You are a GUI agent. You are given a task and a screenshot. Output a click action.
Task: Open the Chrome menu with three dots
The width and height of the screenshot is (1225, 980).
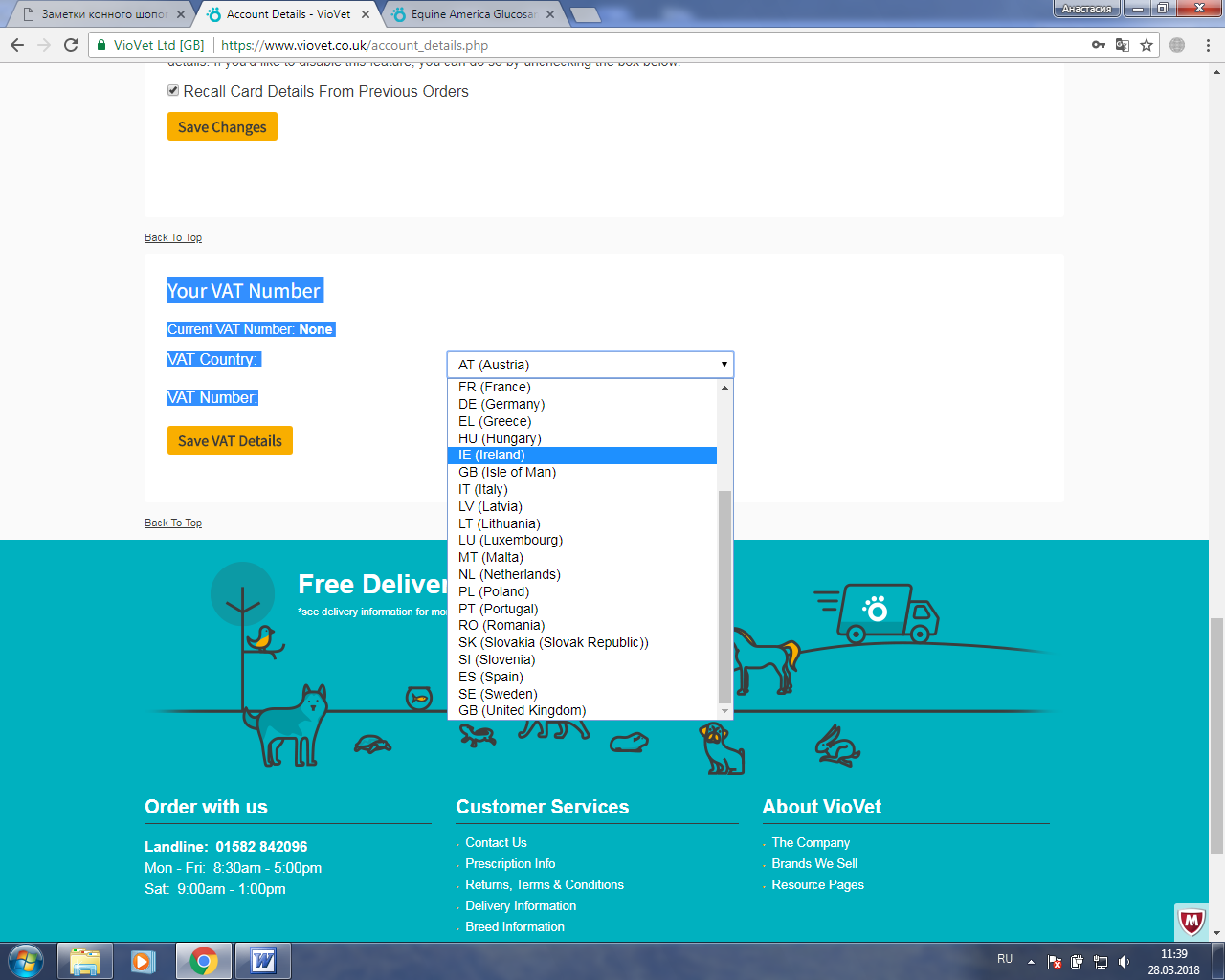[x=1208, y=45]
